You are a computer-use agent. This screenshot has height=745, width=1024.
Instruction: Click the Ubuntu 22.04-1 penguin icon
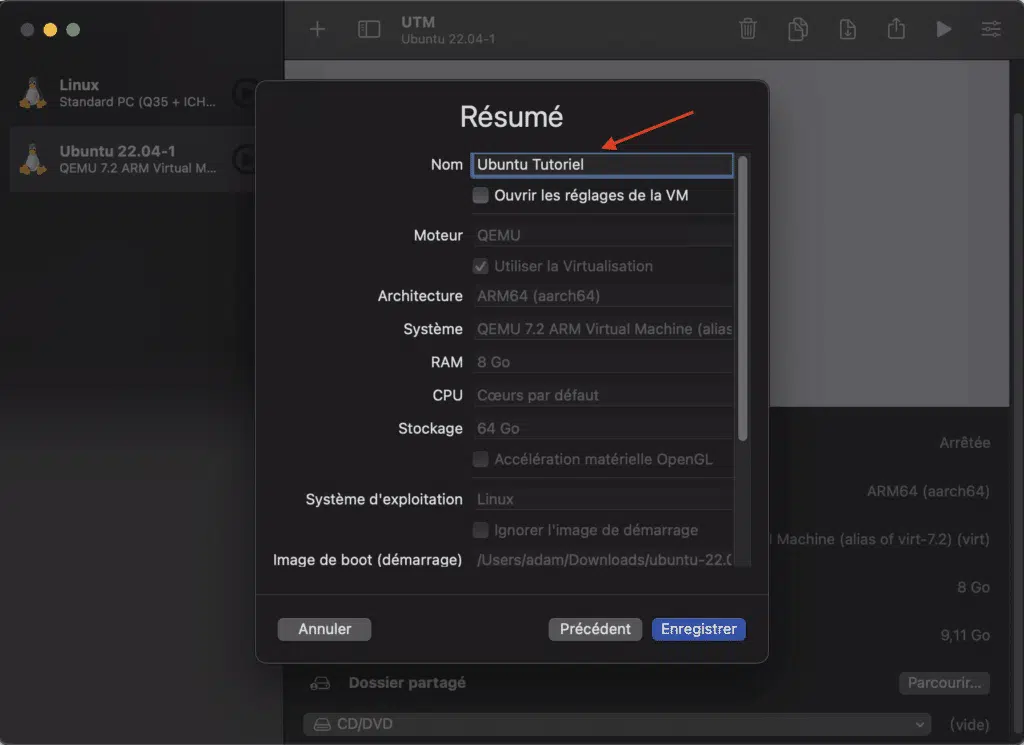tap(33, 159)
